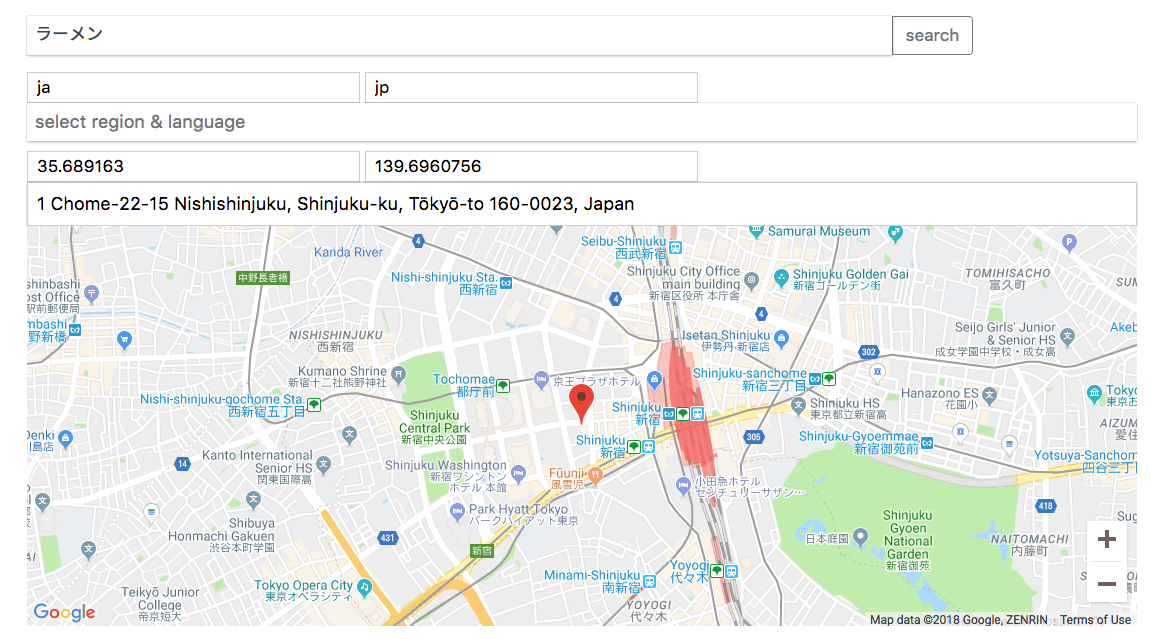Zoom in with the map plus button
1151x639 pixels.
1106,540
